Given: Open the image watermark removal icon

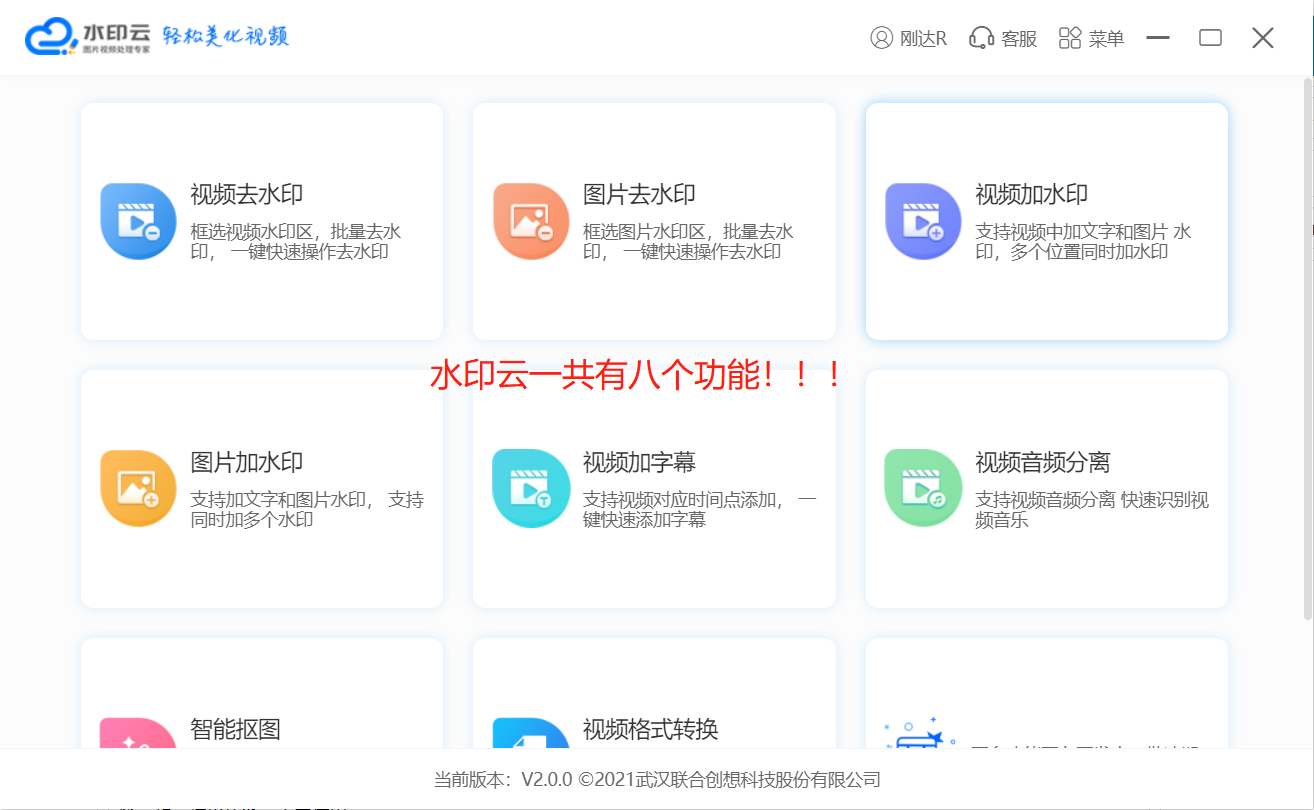Looking at the screenshot, I should (531, 221).
